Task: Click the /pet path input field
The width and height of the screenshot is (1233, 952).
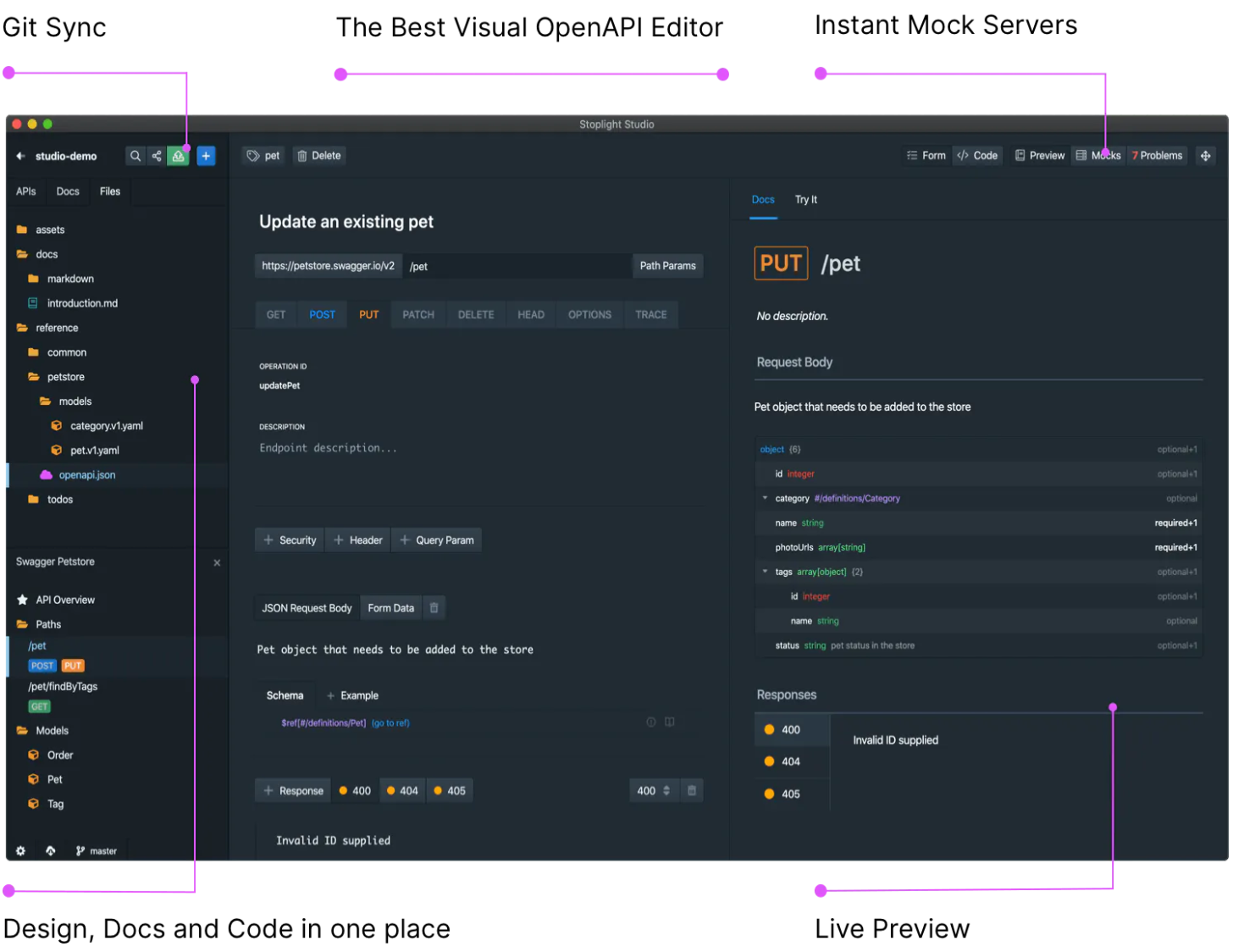Action: click(517, 266)
